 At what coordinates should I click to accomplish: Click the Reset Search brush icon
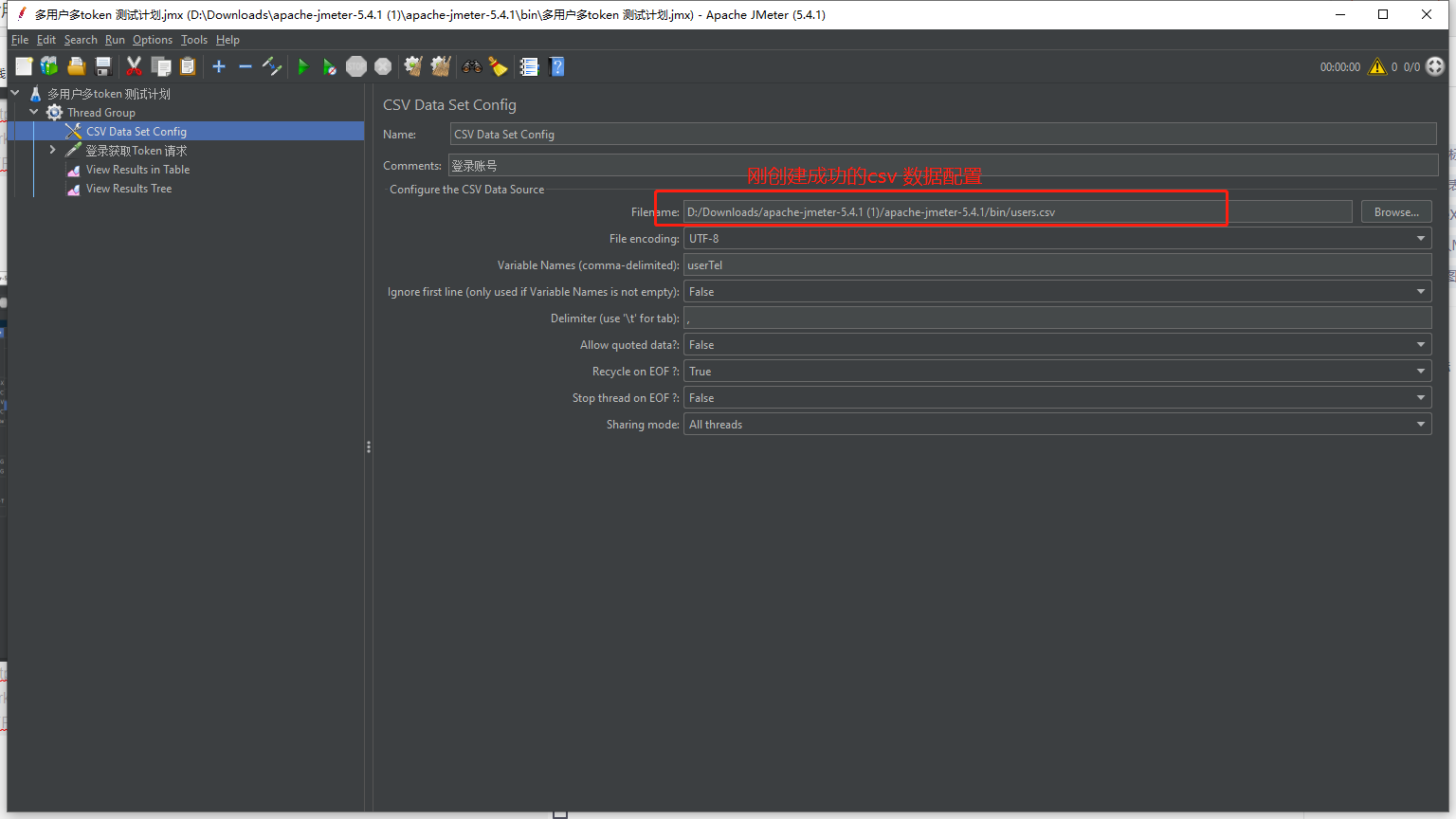coord(498,66)
